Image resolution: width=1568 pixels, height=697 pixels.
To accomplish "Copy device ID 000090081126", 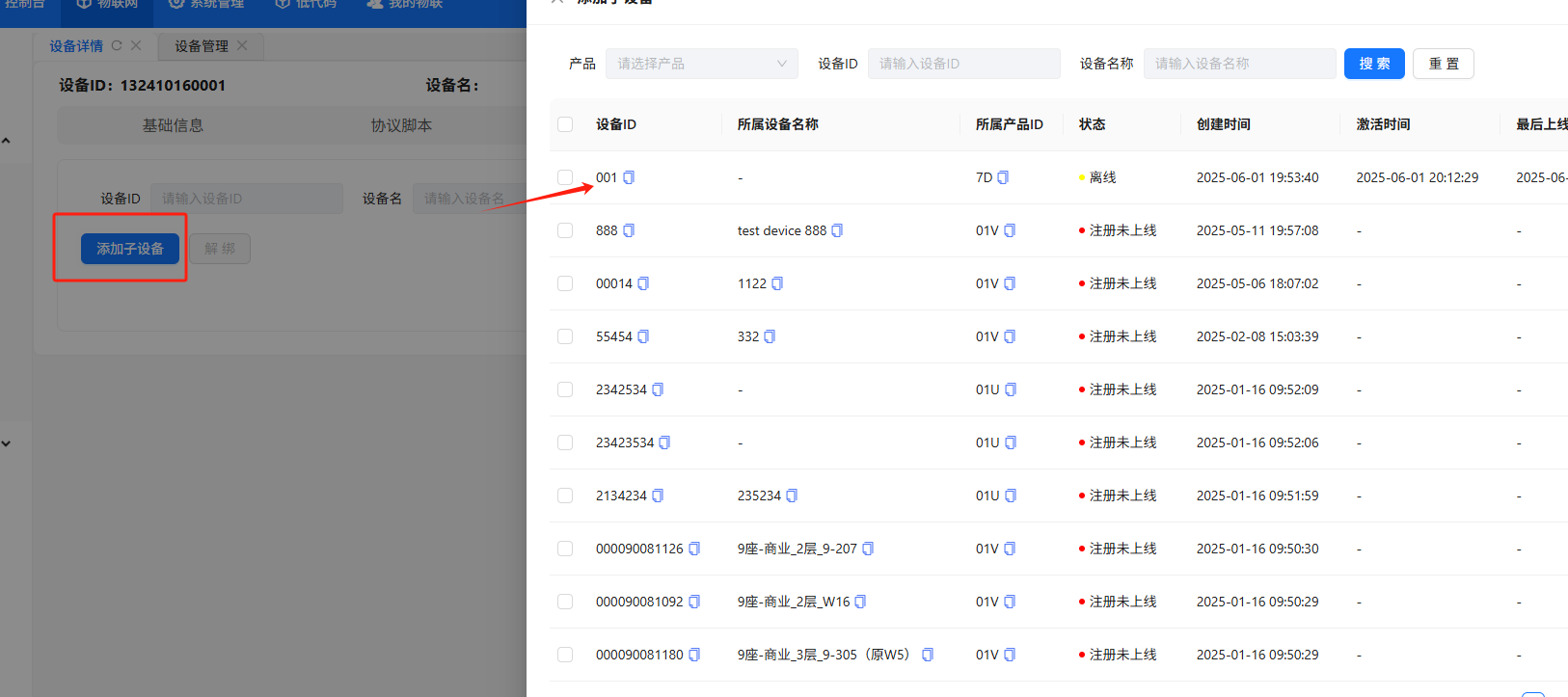I will click(694, 549).
